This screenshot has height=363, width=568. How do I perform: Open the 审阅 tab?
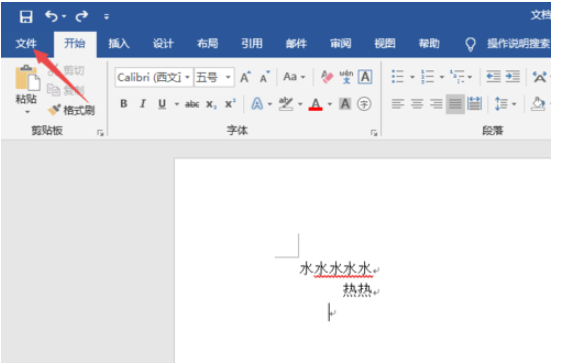coord(341,44)
